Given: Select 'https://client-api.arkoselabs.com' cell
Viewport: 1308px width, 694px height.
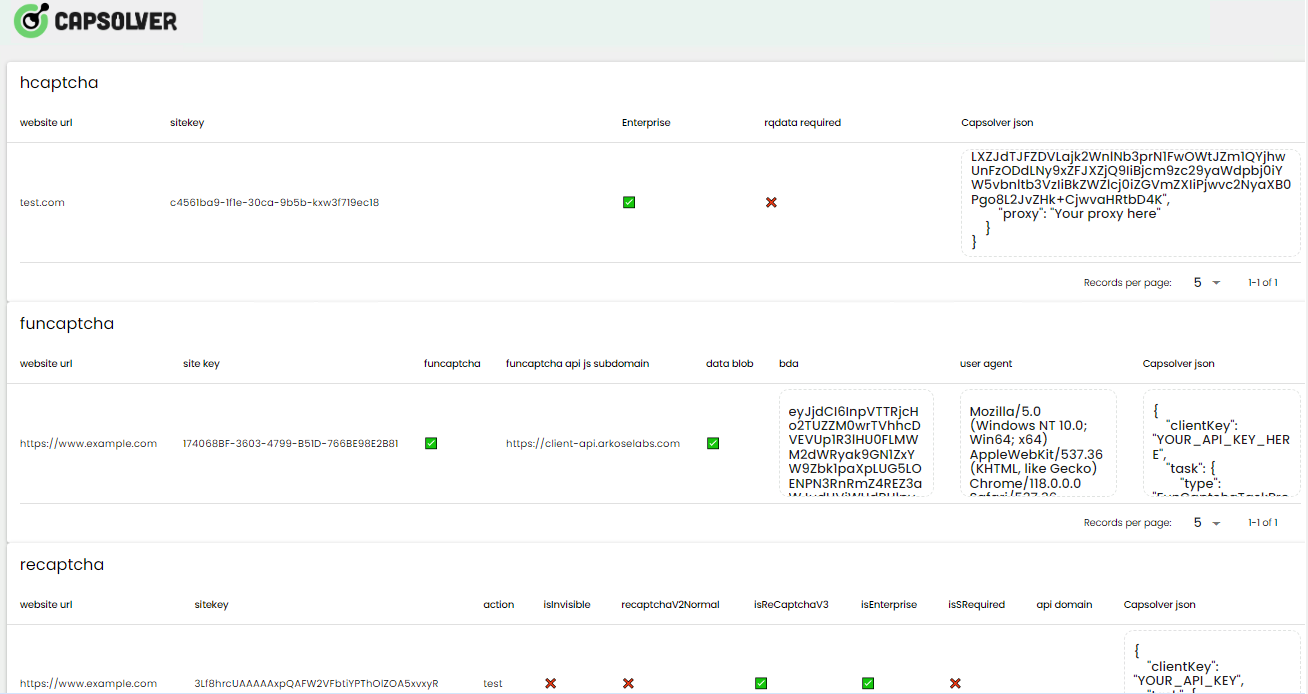Looking at the screenshot, I should tap(593, 443).
